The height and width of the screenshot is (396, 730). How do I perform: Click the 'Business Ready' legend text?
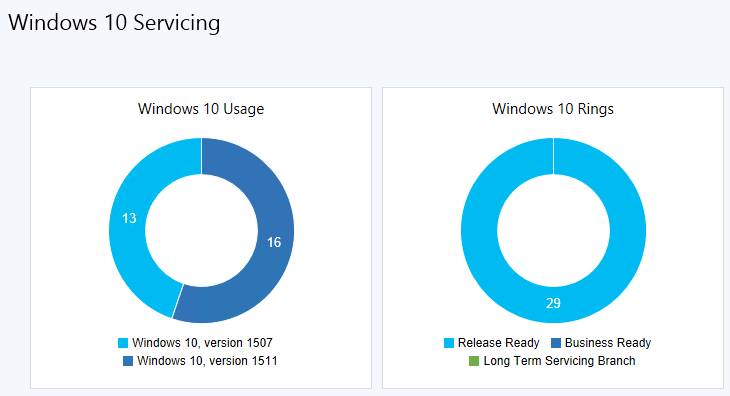[608, 343]
